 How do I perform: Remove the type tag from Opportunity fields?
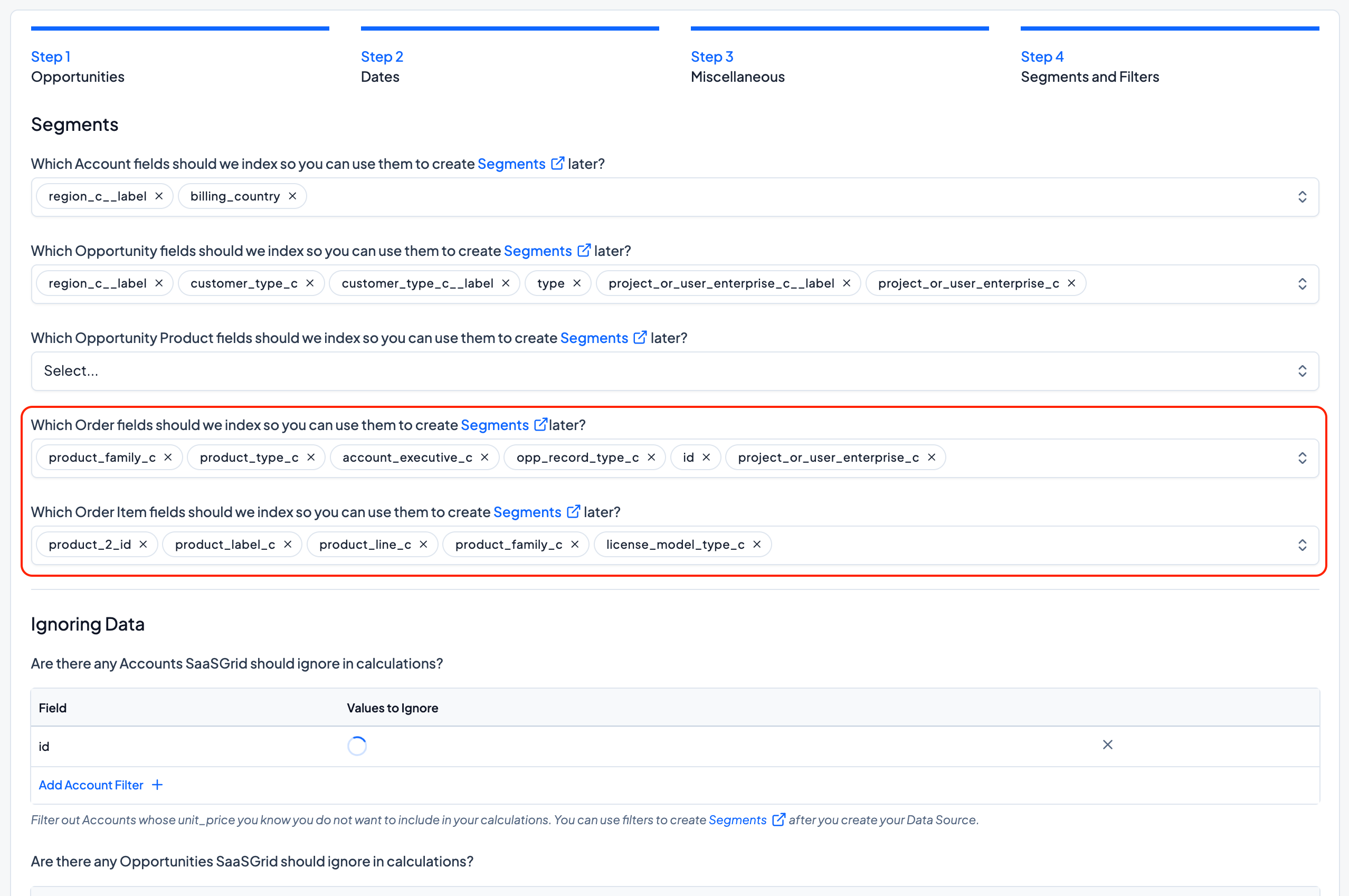(576, 283)
